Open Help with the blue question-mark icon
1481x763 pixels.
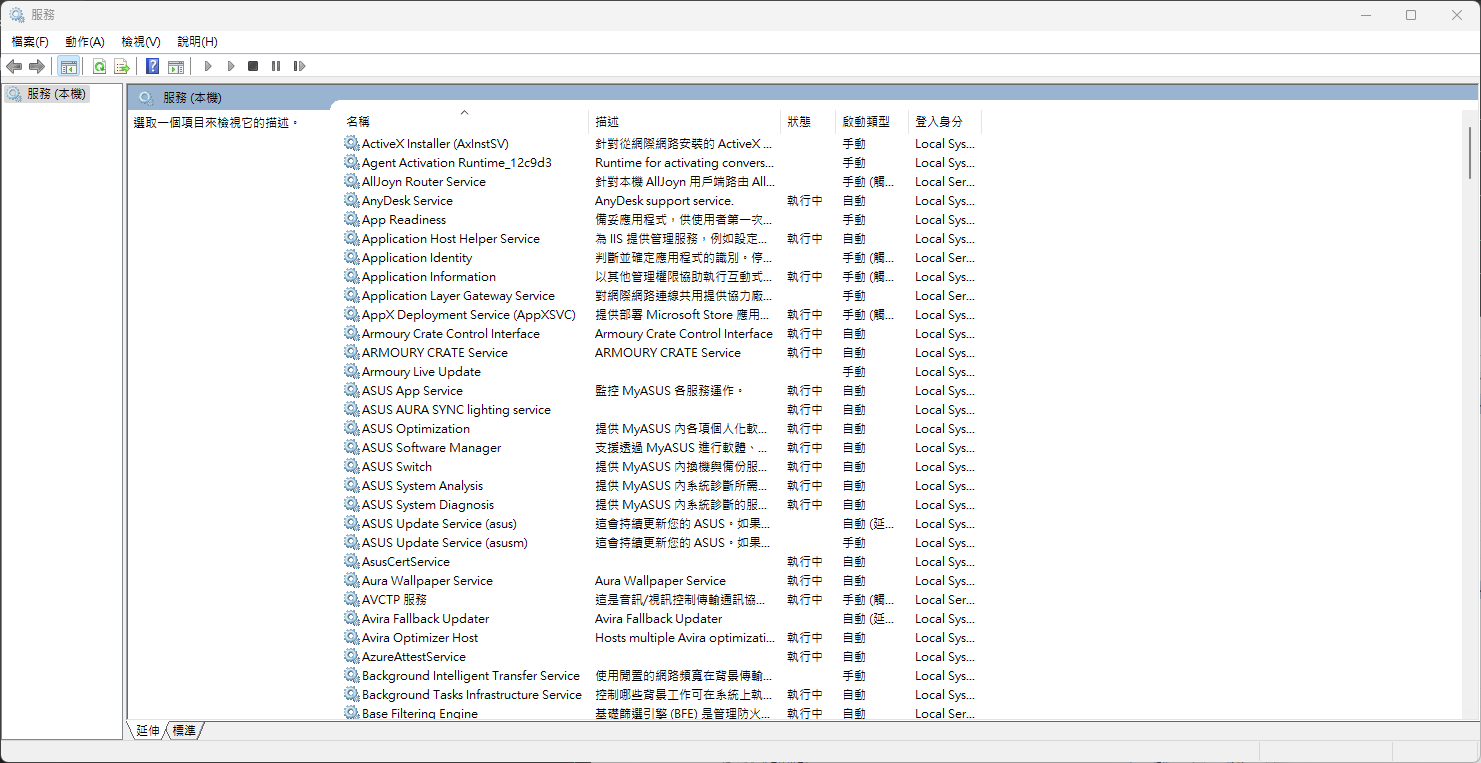pyautogui.click(x=153, y=66)
